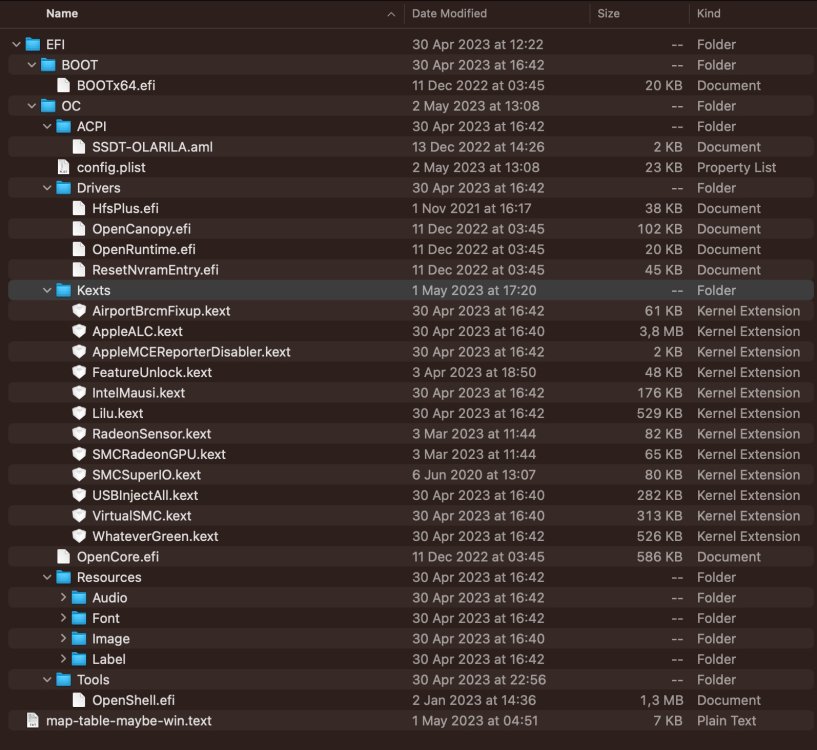817x750 pixels.
Task: Click date 3 Apr 2023 at 18:50
Action: pos(474,372)
